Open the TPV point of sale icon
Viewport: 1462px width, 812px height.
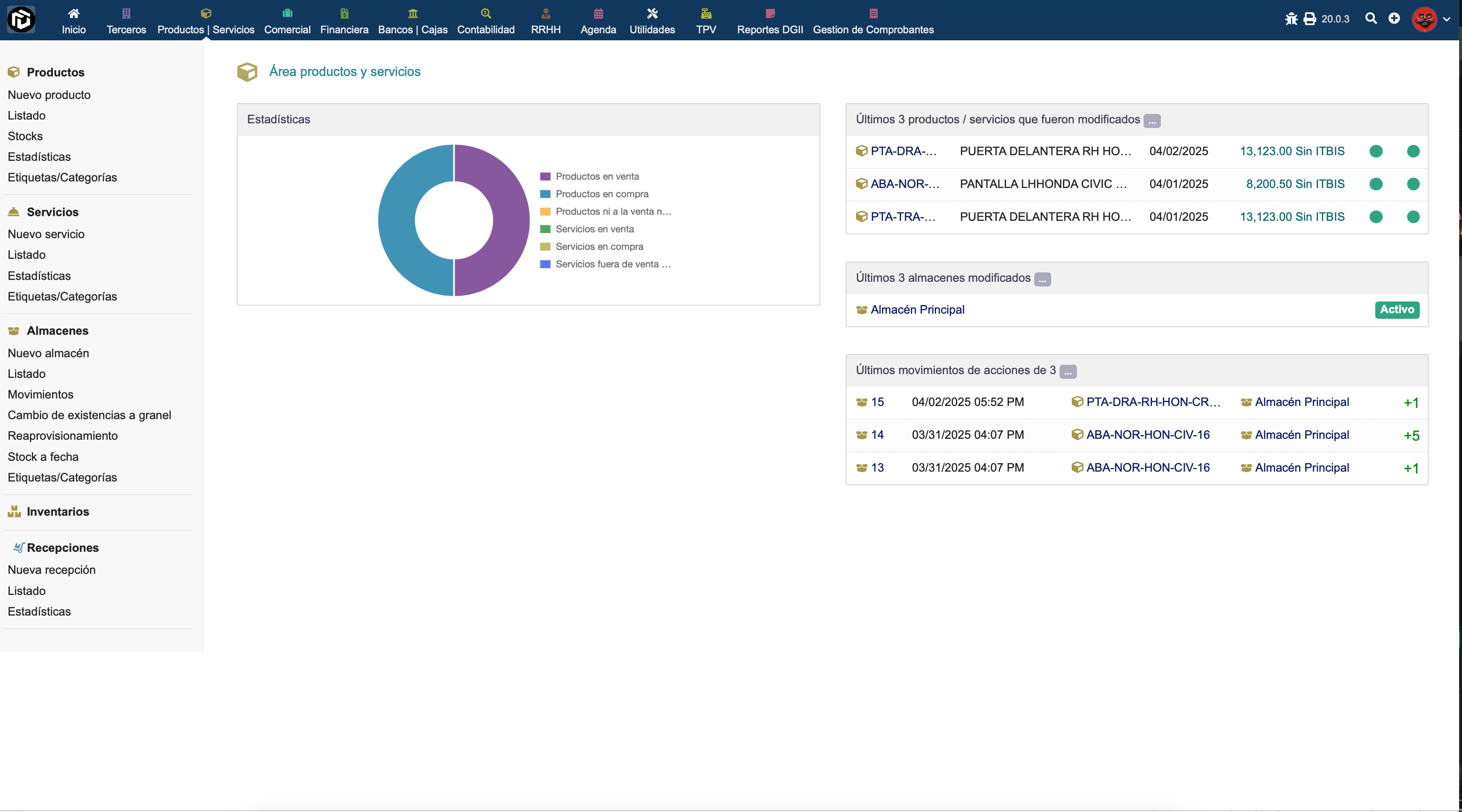(x=705, y=14)
